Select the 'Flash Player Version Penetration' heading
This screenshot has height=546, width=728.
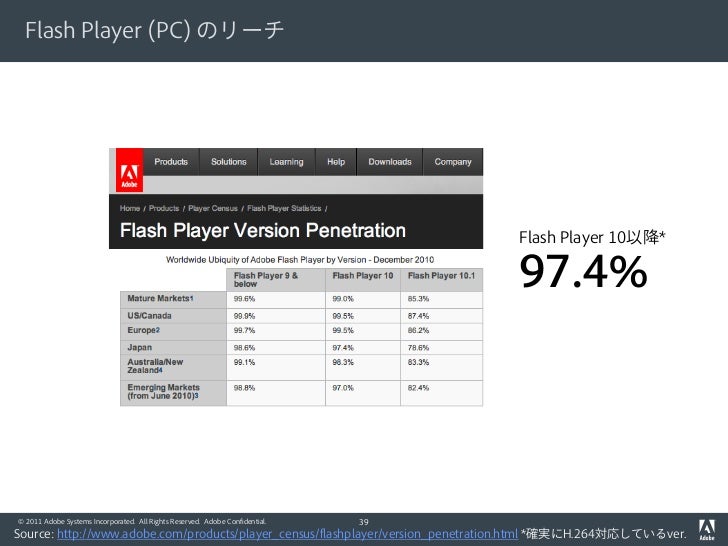[x=263, y=230]
